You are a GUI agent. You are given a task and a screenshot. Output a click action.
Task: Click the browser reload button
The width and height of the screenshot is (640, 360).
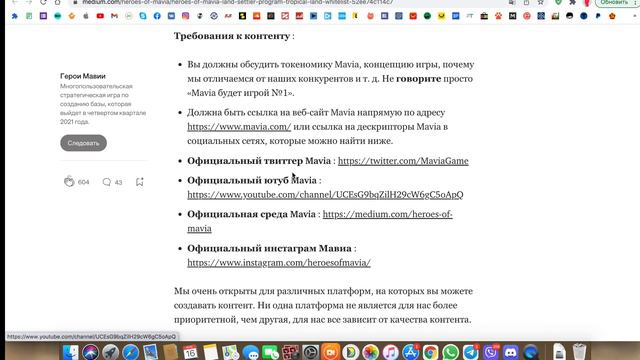(43, 2)
